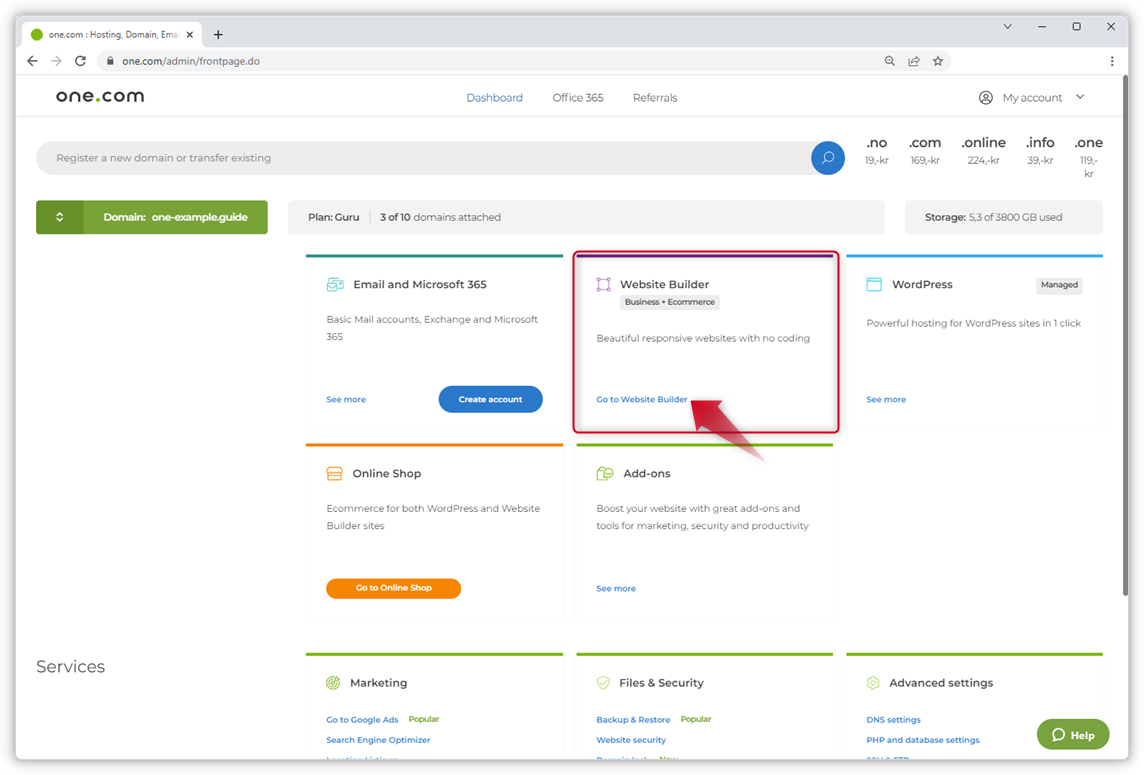Open the domain selector one-example.guide
The height and width of the screenshot is (775, 1144).
pyautogui.click(x=152, y=217)
